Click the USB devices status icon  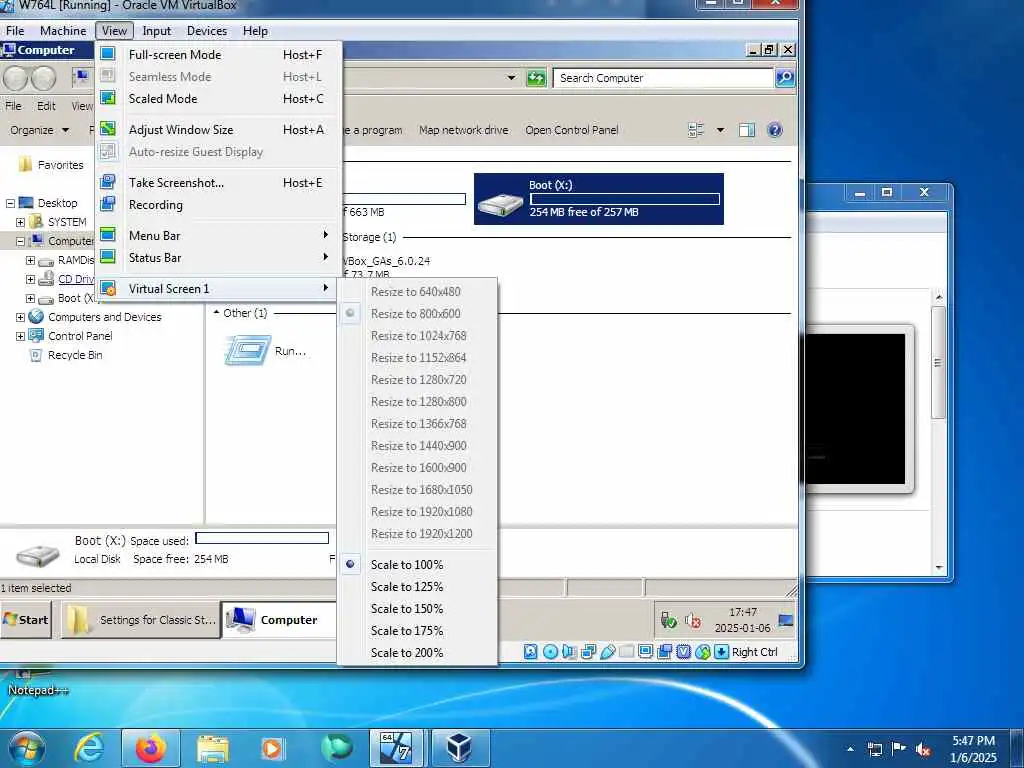coord(607,651)
